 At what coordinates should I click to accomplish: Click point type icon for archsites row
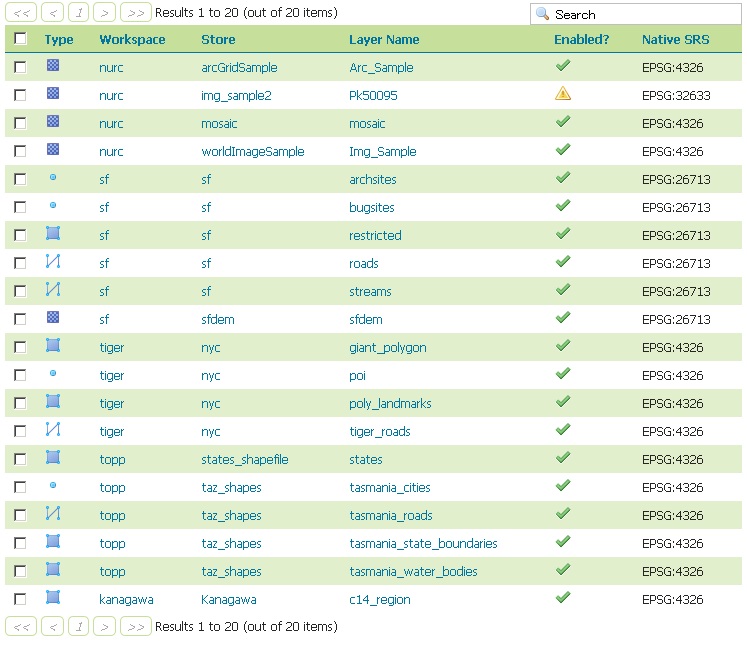(53, 178)
